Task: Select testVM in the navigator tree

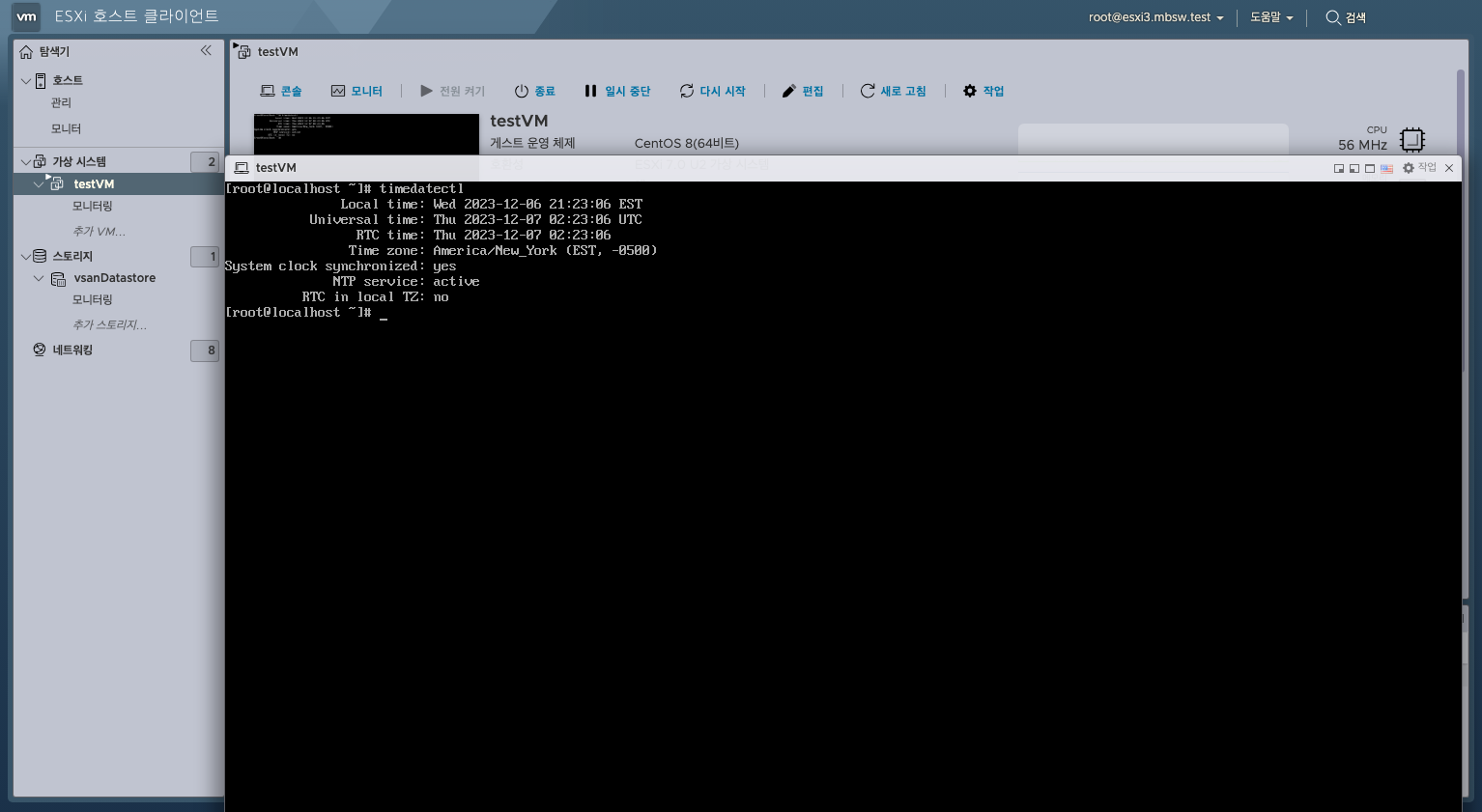Action: [94, 183]
